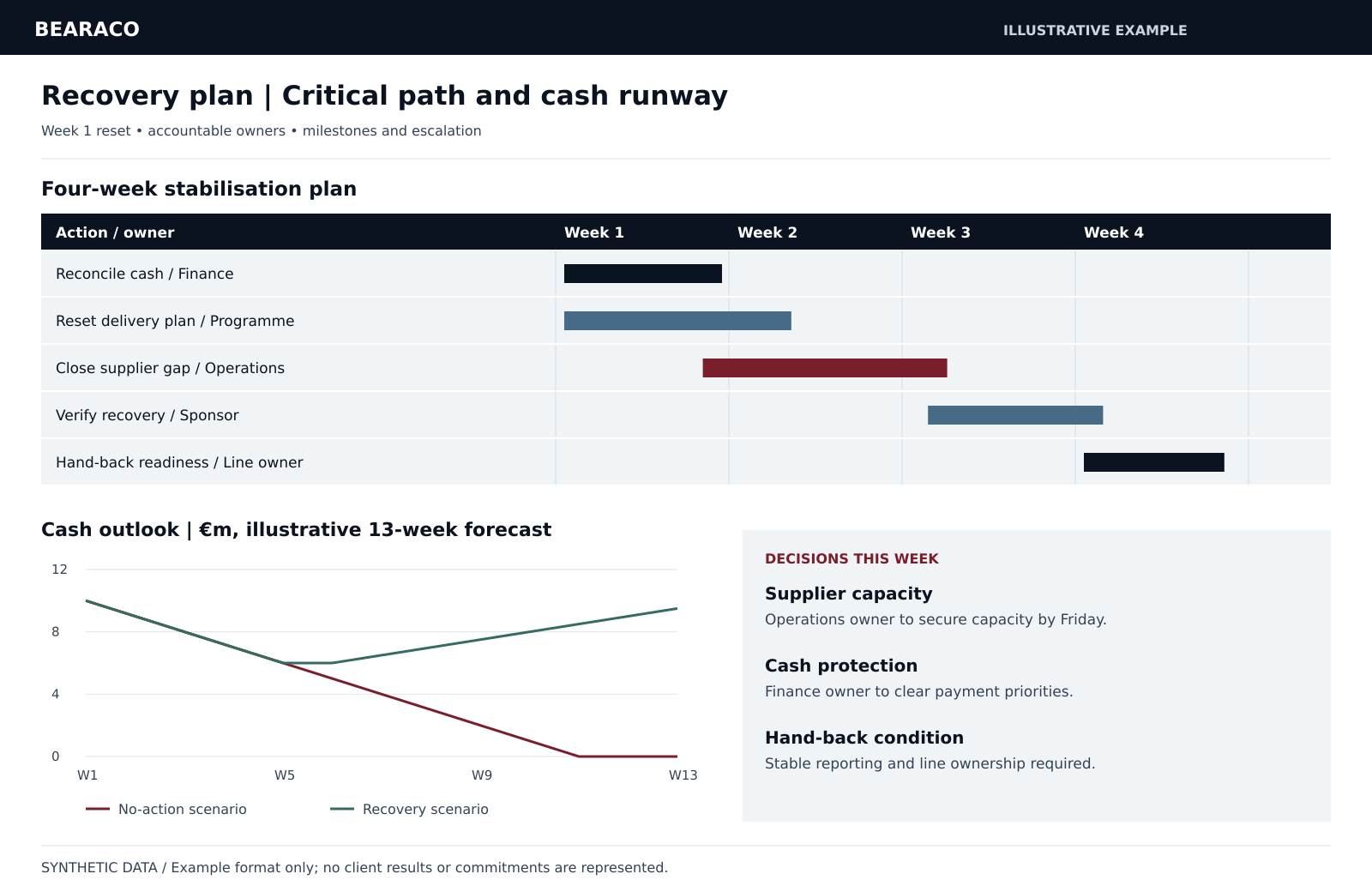Select the 'SYNTHETIC DATA' footer disclaimer
The width and height of the screenshot is (1372, 892).
pyautogui.click(x=354, y=868)
